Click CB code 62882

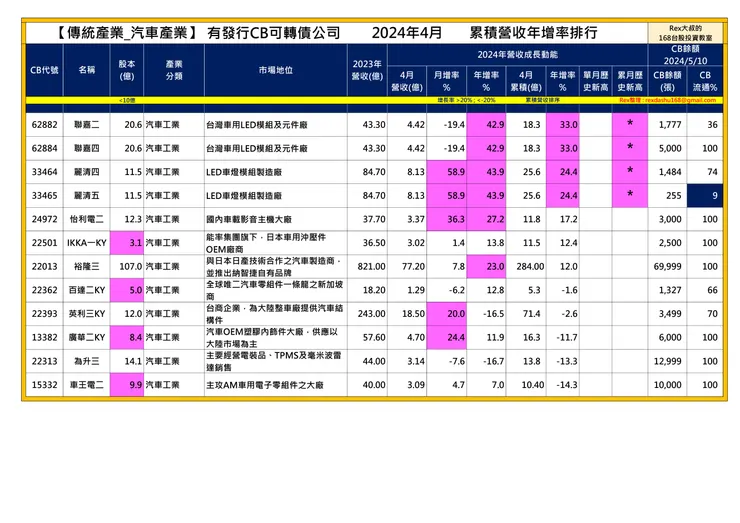pos(44,125)
